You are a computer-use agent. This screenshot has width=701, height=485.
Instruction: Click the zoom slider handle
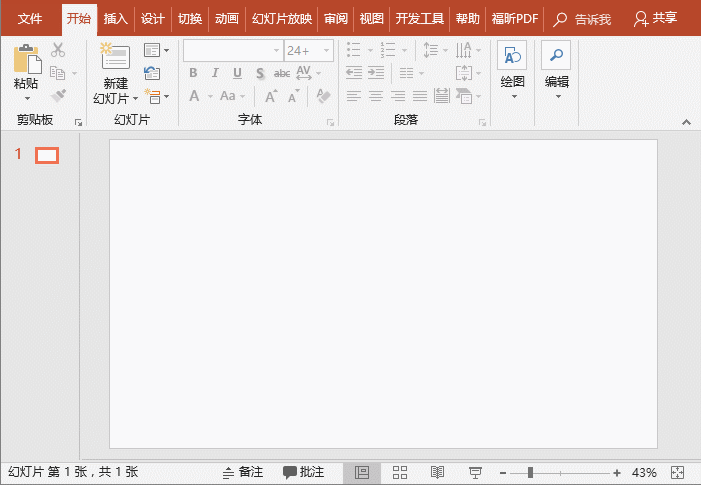click(x=530, y=472)
